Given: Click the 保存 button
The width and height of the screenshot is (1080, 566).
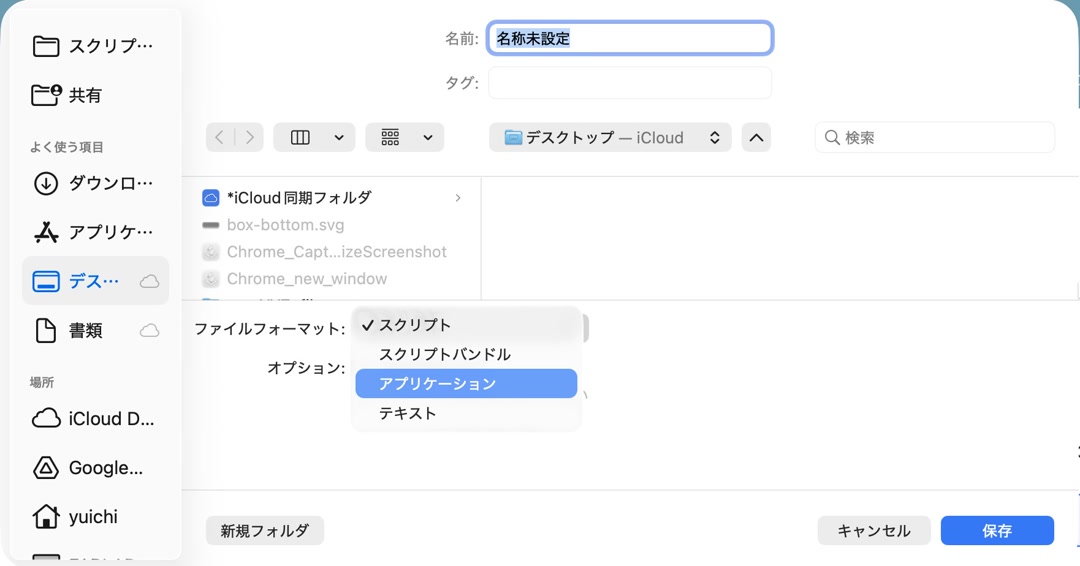Looking at the screenshot, I should (x=997, y=531).
